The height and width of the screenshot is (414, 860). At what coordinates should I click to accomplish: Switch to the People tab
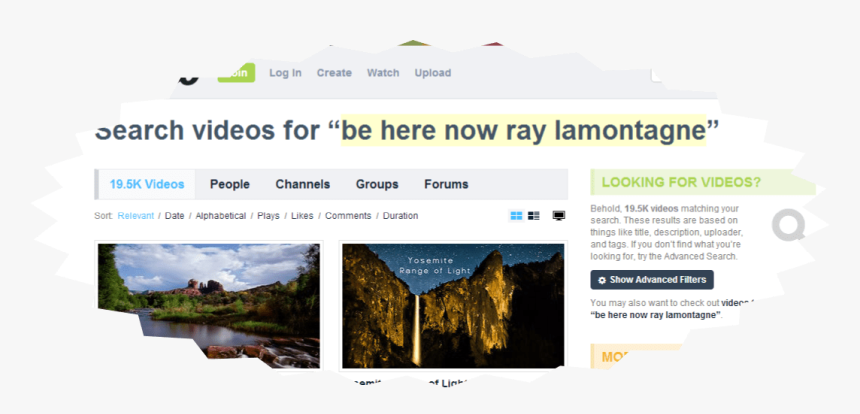(x=230, y=184)
